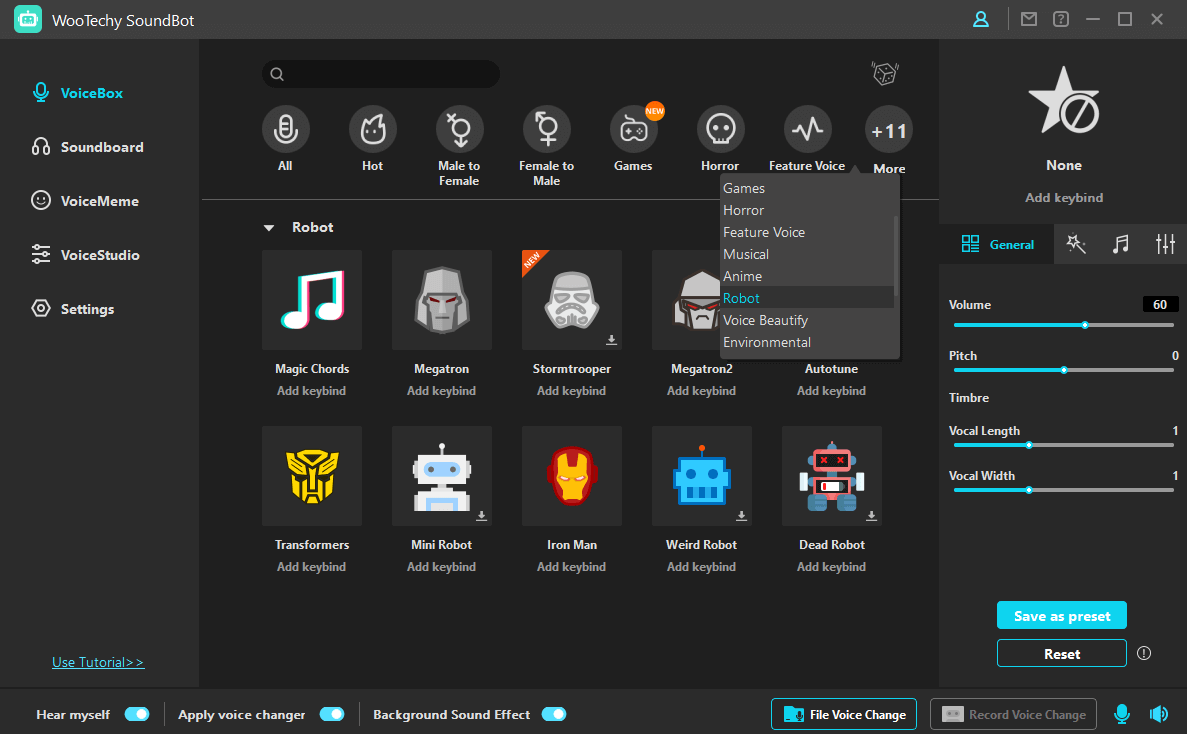Adjust the Vocal Length slider

(x=1064, y=445)
